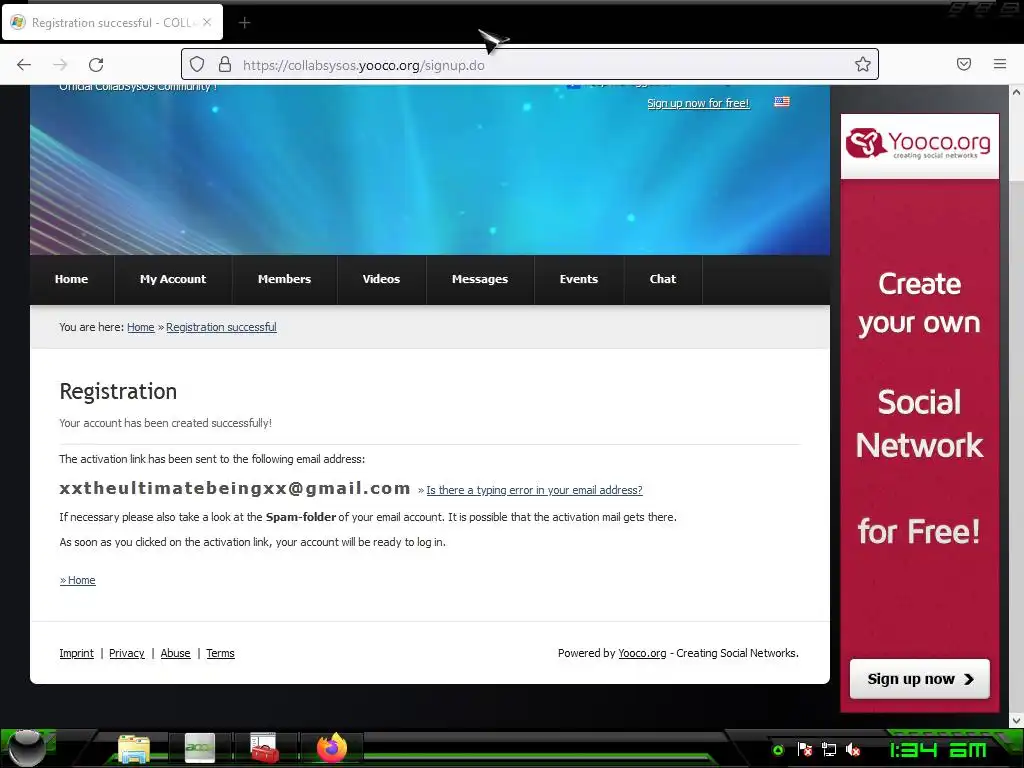
Task: Open the Home navigation menu item
Action: coord(72,280)
